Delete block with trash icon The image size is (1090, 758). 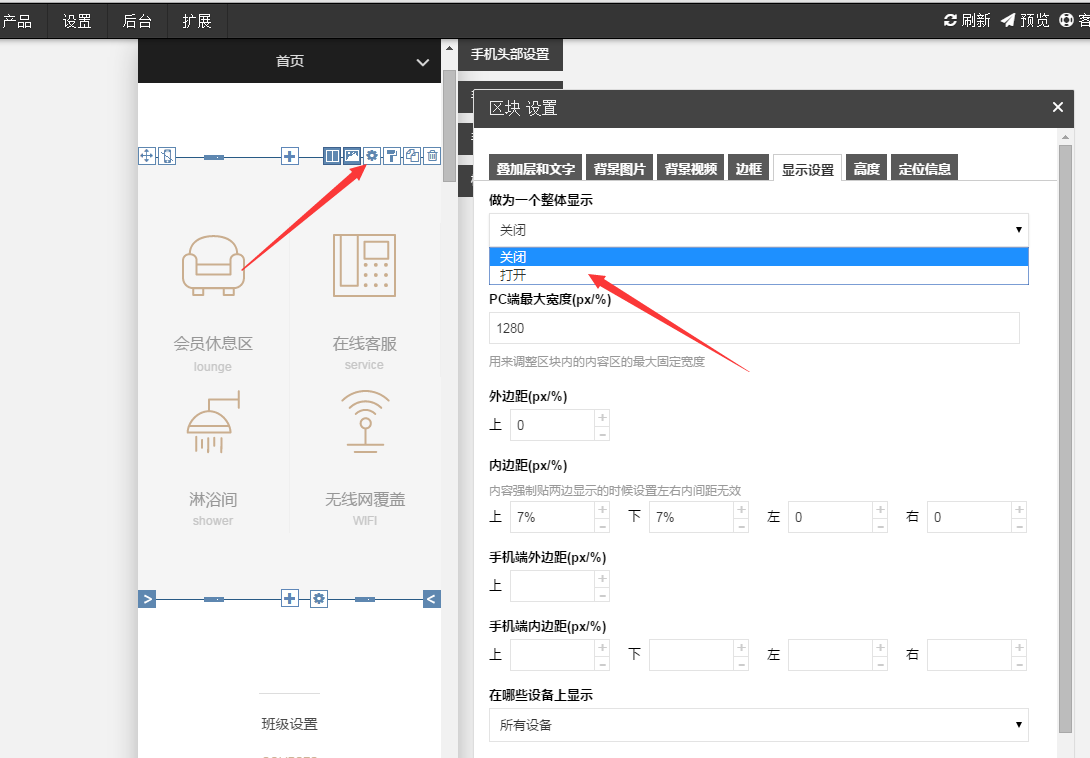432,156
